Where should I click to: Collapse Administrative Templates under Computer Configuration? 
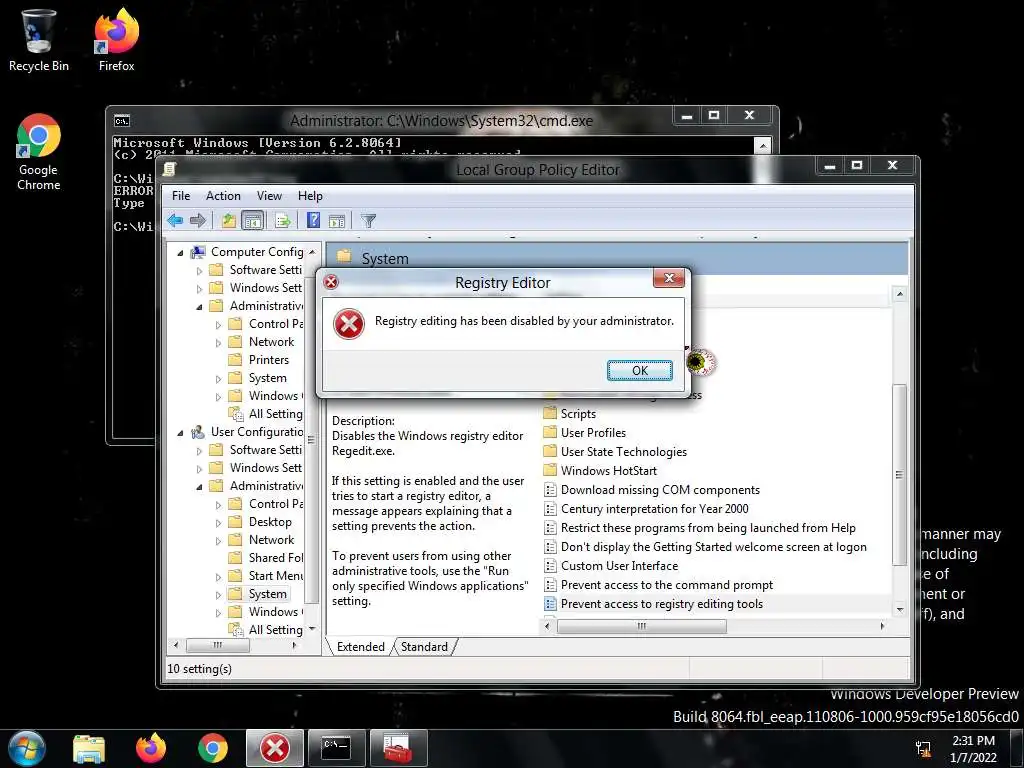(x=199, y=307)
